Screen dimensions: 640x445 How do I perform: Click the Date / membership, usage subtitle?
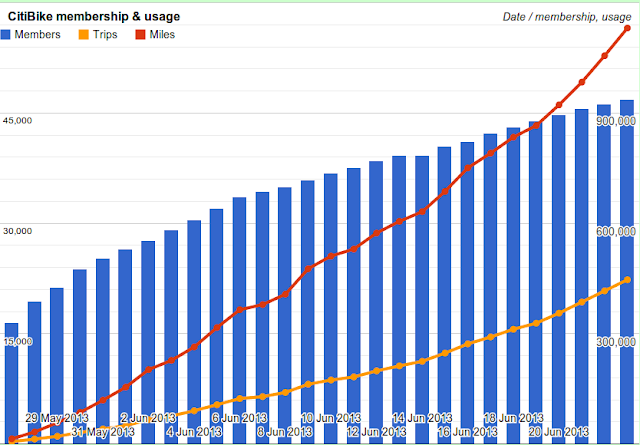567,17
